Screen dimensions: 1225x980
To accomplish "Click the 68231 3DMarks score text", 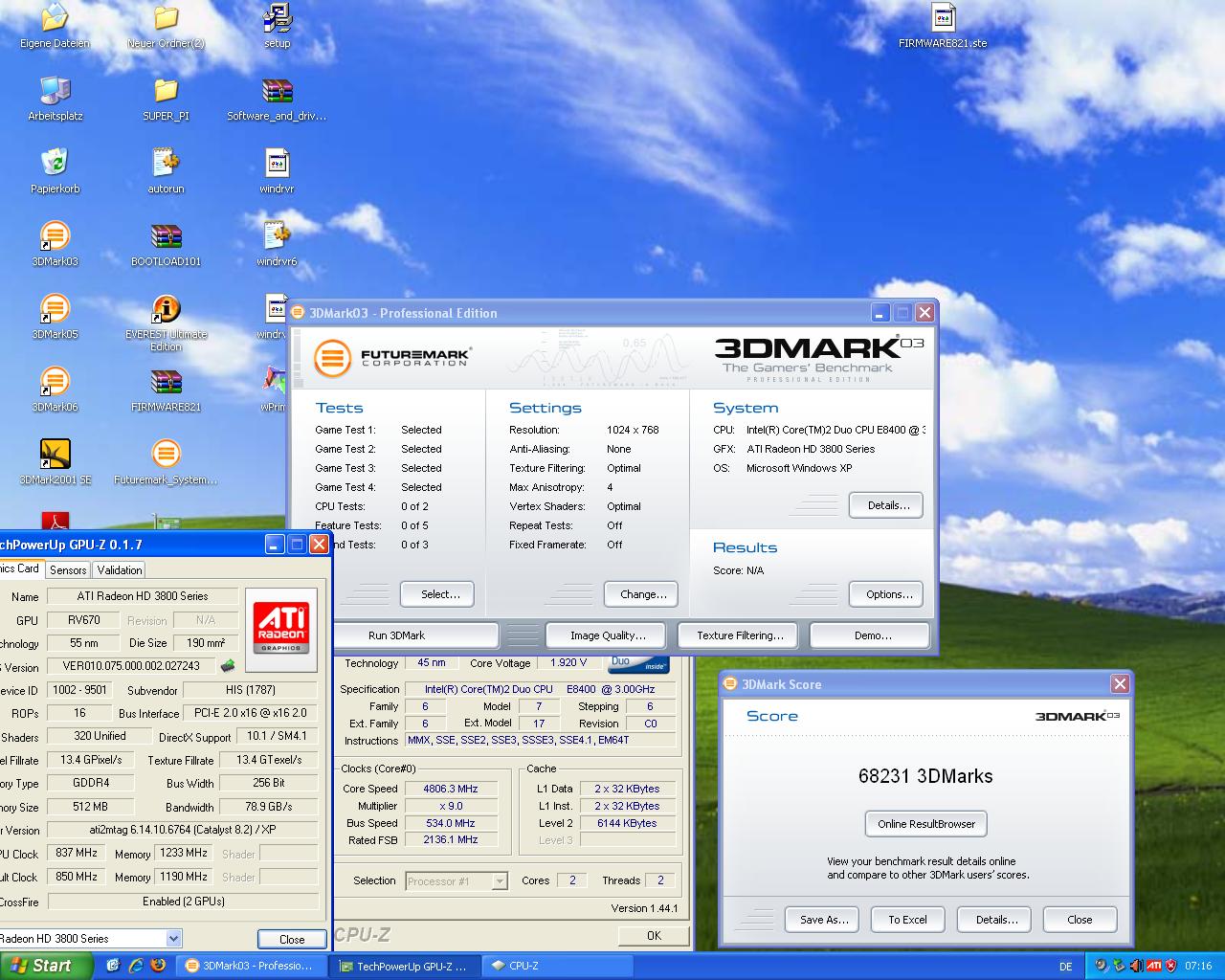I will point(925,776).
